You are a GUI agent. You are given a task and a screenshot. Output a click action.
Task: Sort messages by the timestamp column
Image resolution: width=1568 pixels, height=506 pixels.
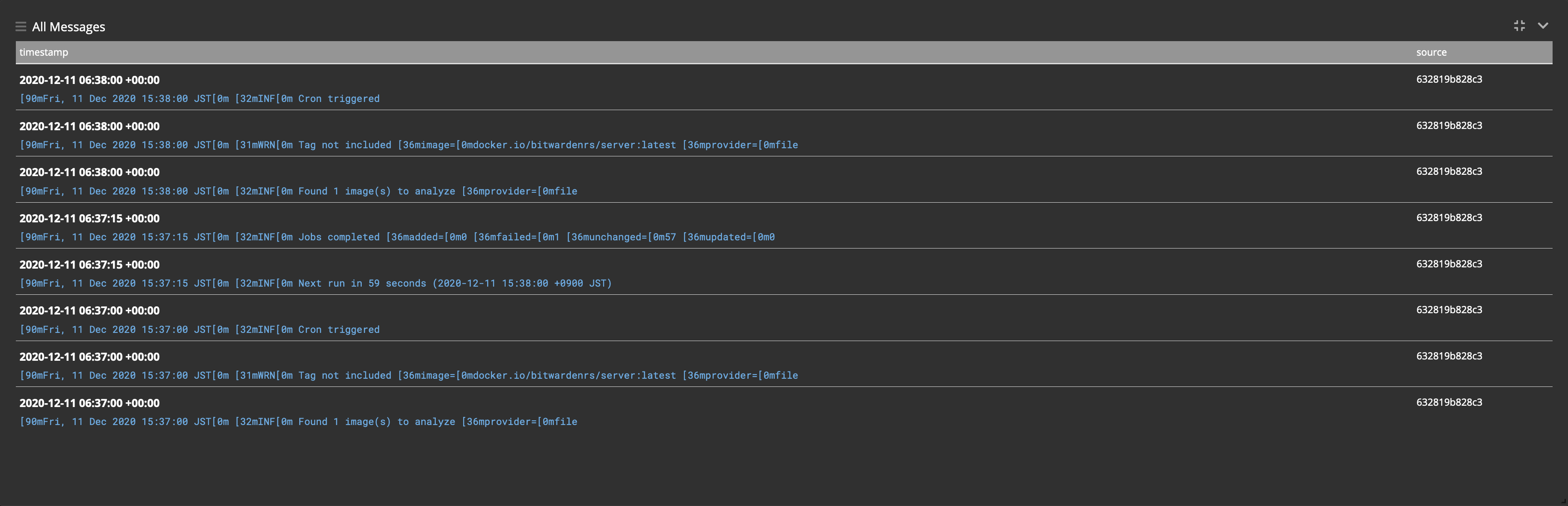(44, 52)
